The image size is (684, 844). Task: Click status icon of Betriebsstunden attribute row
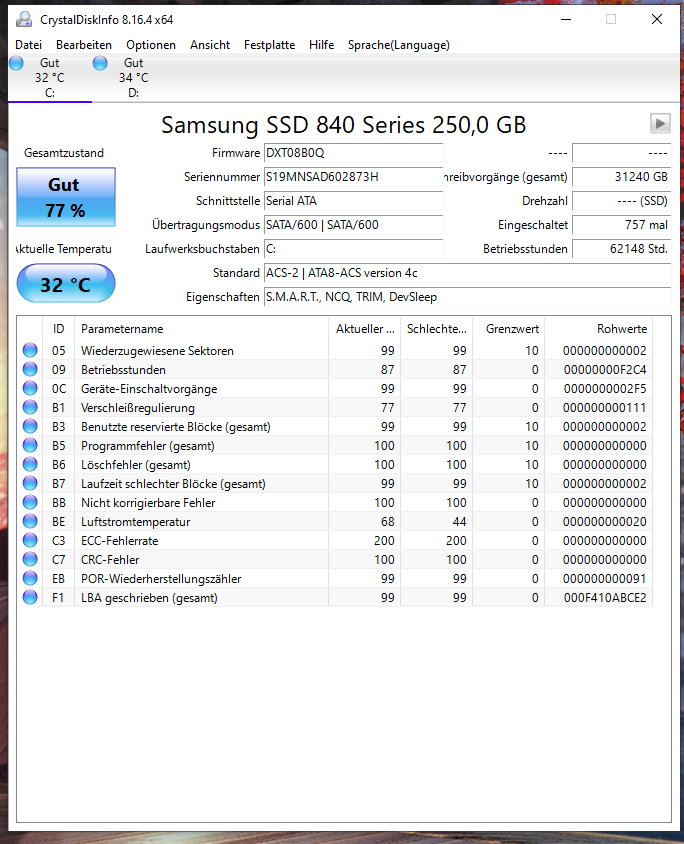pyautogui.click(x=30, y=369)
